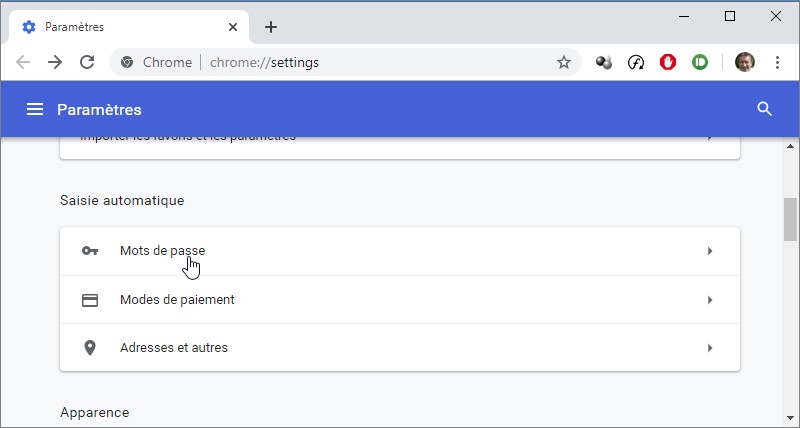Open the Mots de passe settings
800x428 pixels.
pos(162,251)
